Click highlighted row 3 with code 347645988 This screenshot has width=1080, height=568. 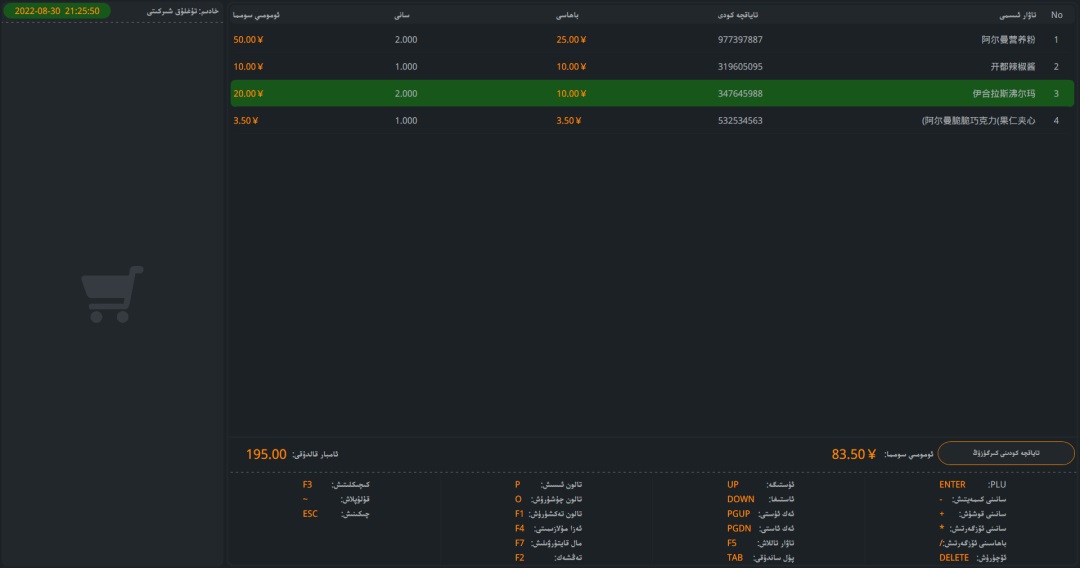(652, 94)
